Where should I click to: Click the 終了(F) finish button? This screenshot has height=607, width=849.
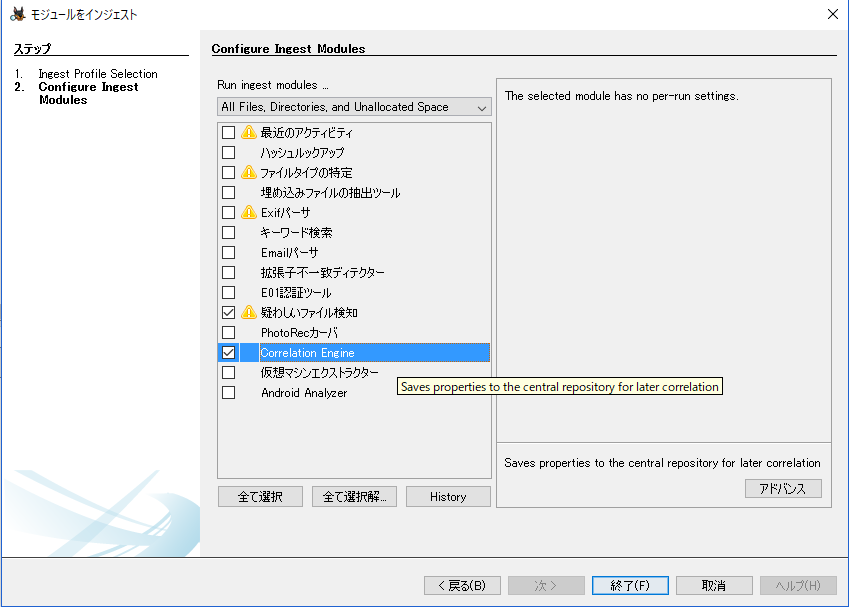[630, 585]
